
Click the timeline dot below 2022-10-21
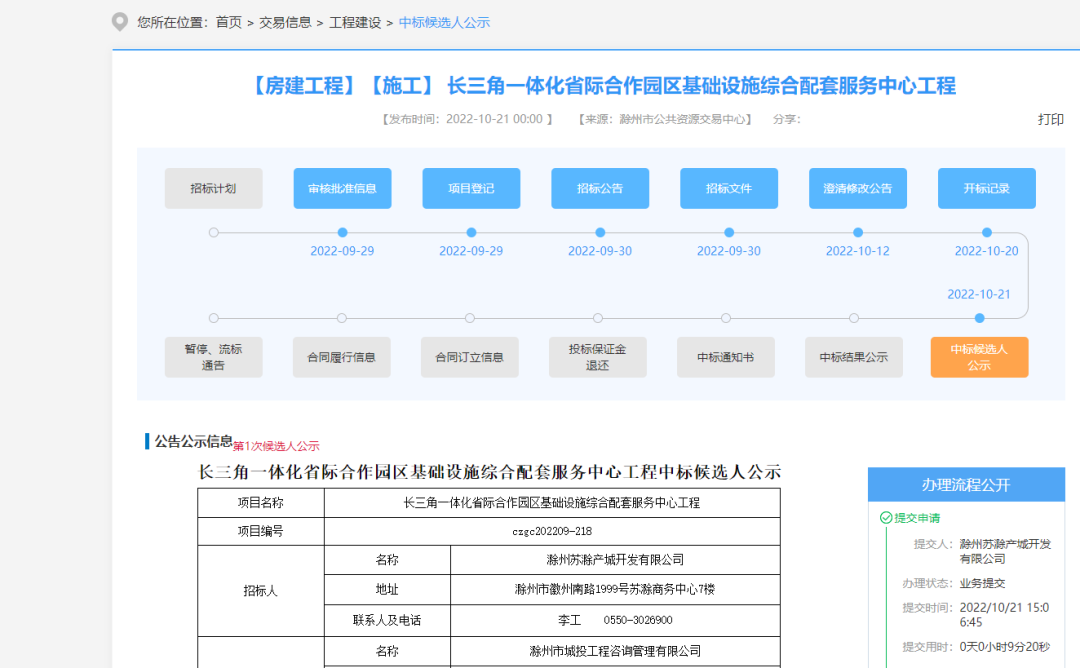[x=978, y=318]
